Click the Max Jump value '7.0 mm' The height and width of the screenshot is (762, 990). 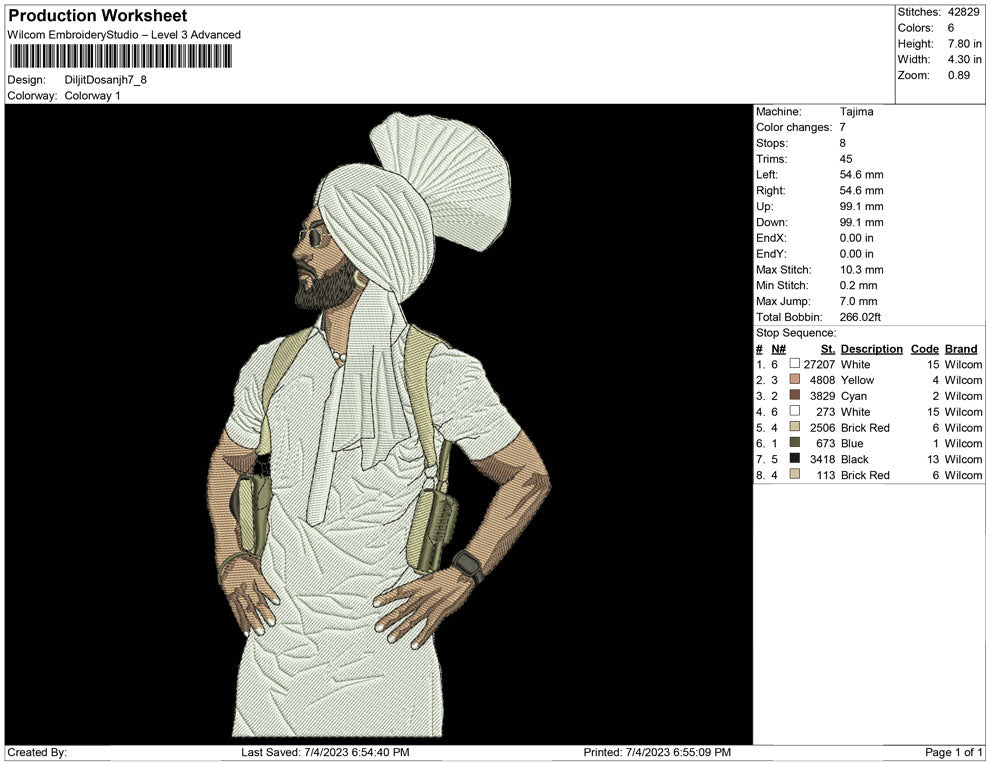[858, 301]
